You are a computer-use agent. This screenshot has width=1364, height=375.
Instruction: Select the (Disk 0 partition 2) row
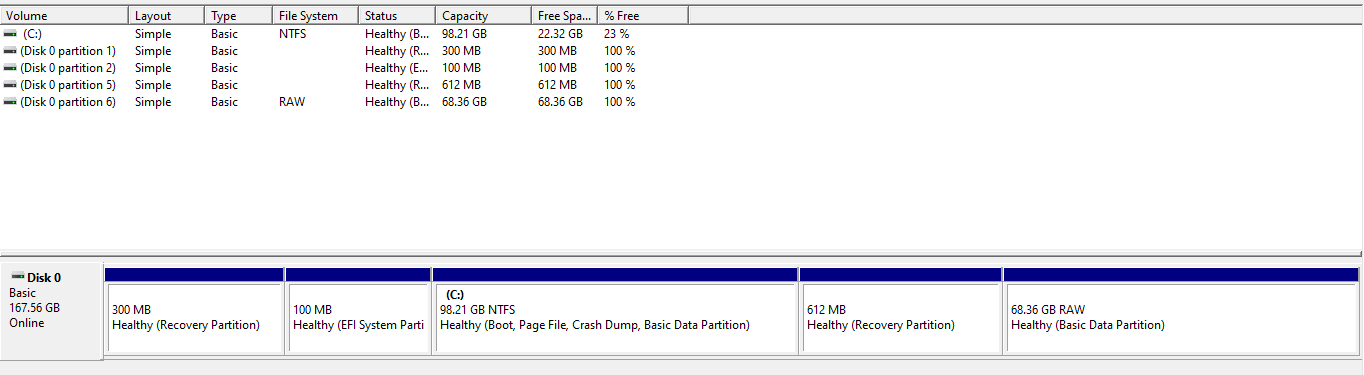[x=68, y=68]
